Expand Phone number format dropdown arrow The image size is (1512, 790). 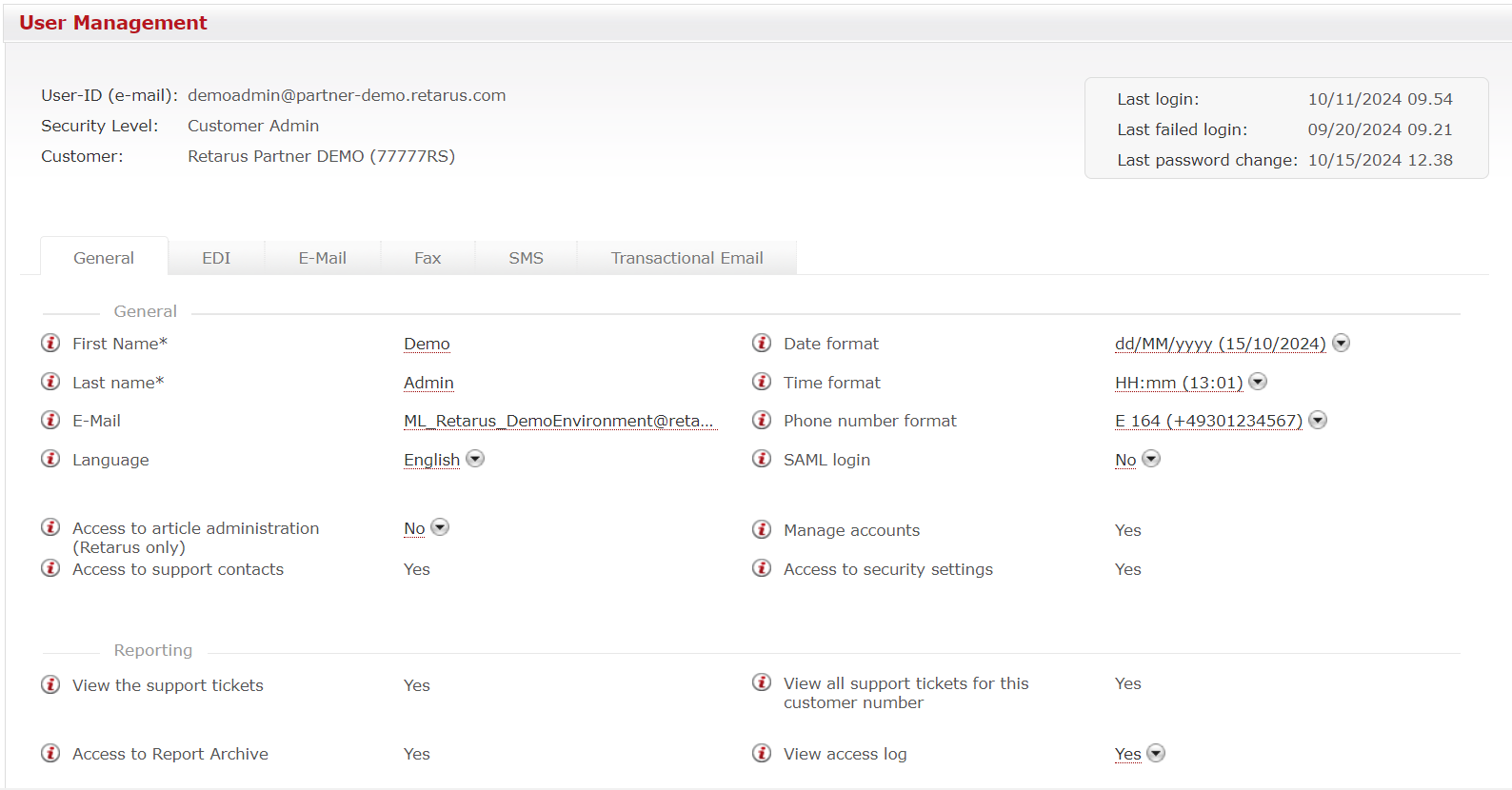coord(1318,420)
